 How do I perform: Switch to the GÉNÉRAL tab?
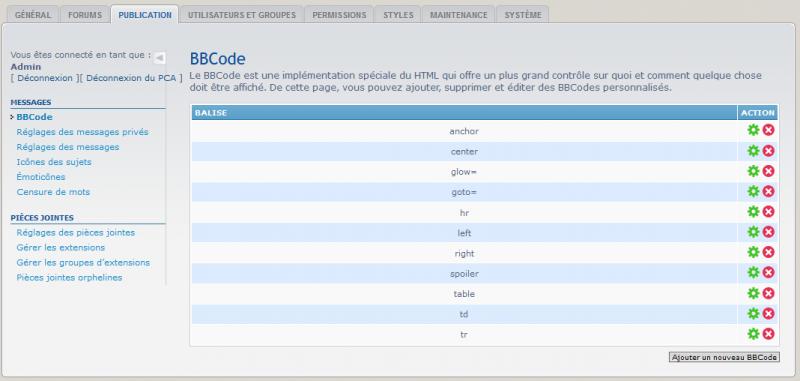click(x=33, y=15)
